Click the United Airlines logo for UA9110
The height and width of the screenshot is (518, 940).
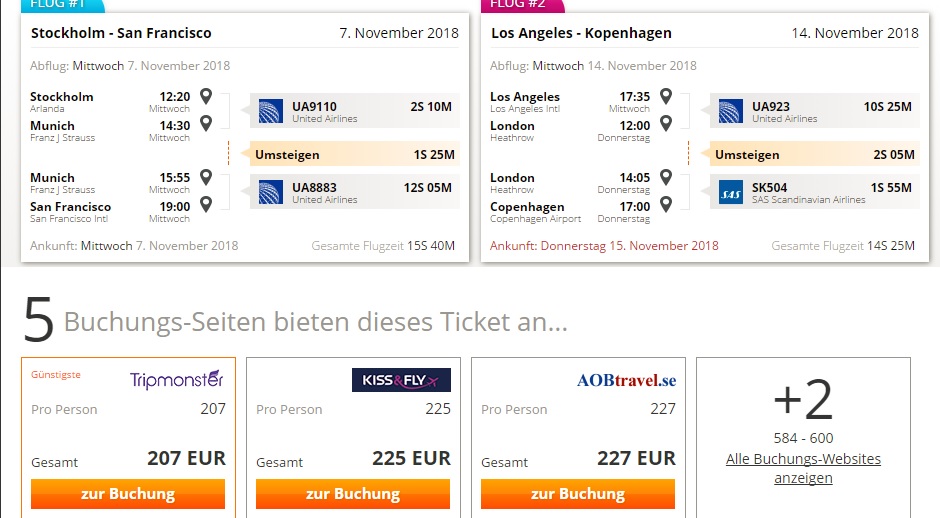270,112
